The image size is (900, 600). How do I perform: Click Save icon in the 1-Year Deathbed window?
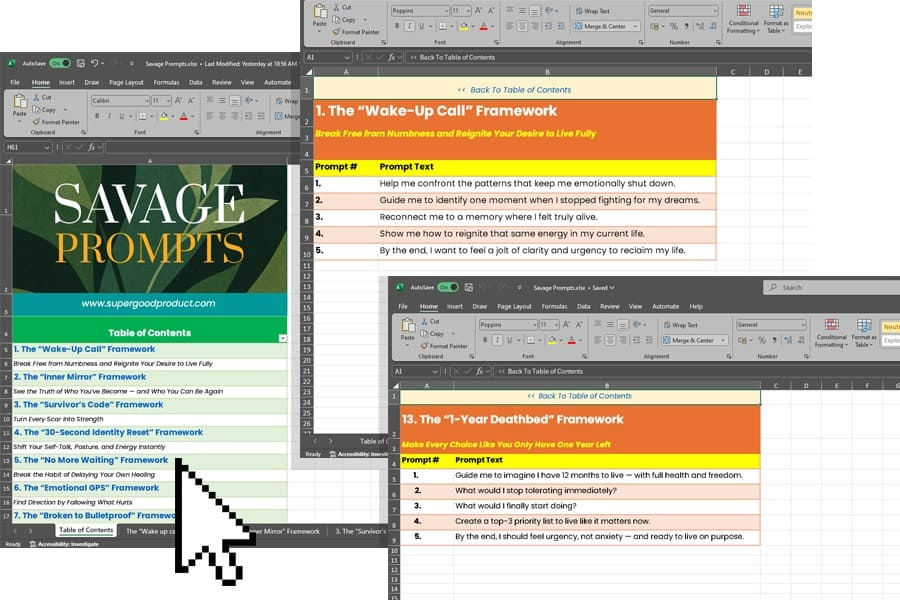coord(469,287)
